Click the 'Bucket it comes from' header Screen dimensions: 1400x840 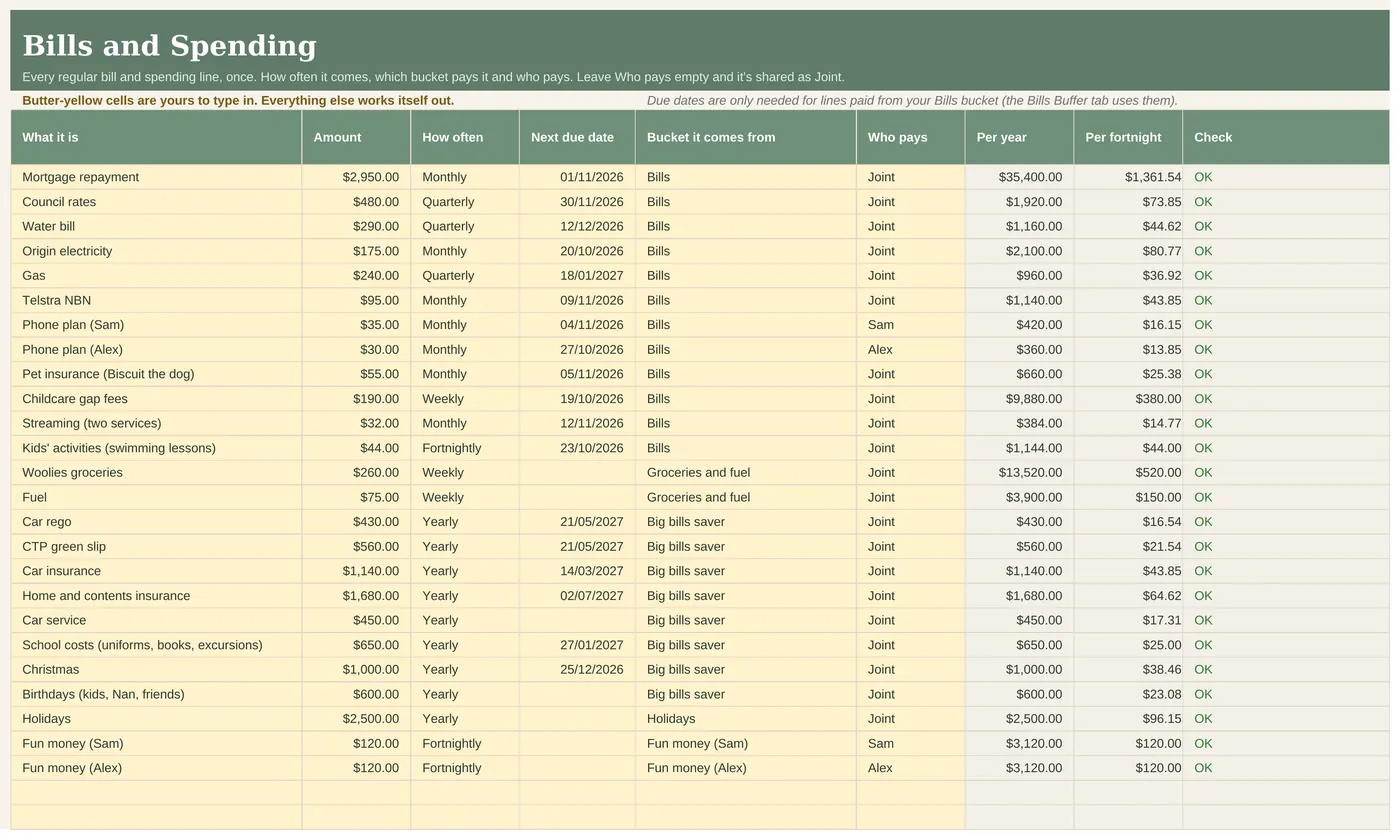coord(745,137)
